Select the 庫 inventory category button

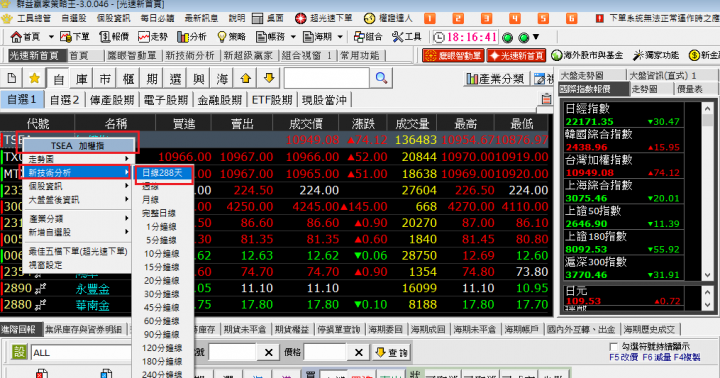click(81, 79)
